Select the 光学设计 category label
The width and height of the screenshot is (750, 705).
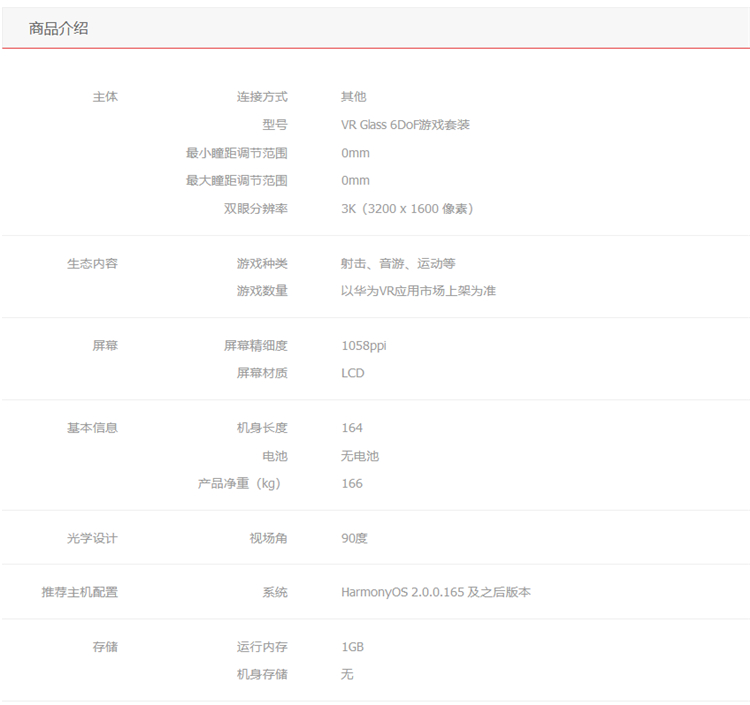[92, 539]
